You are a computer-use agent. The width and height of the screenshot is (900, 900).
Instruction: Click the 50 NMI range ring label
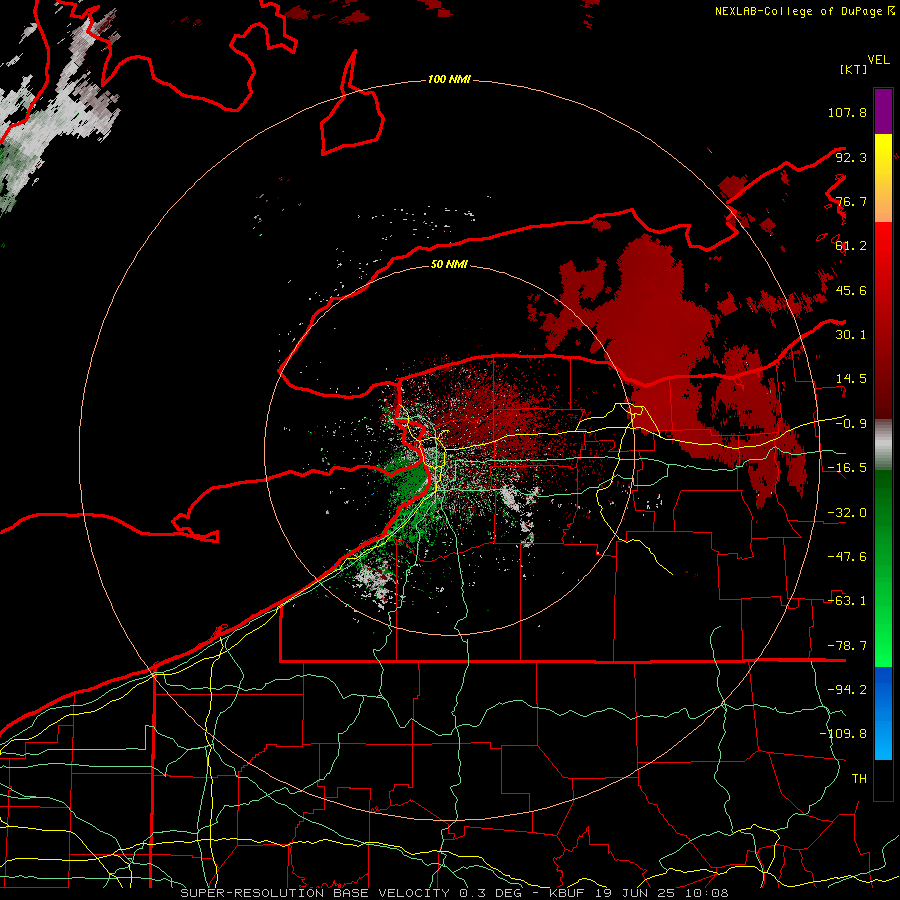pyautogui.click(x=449, y=265)
